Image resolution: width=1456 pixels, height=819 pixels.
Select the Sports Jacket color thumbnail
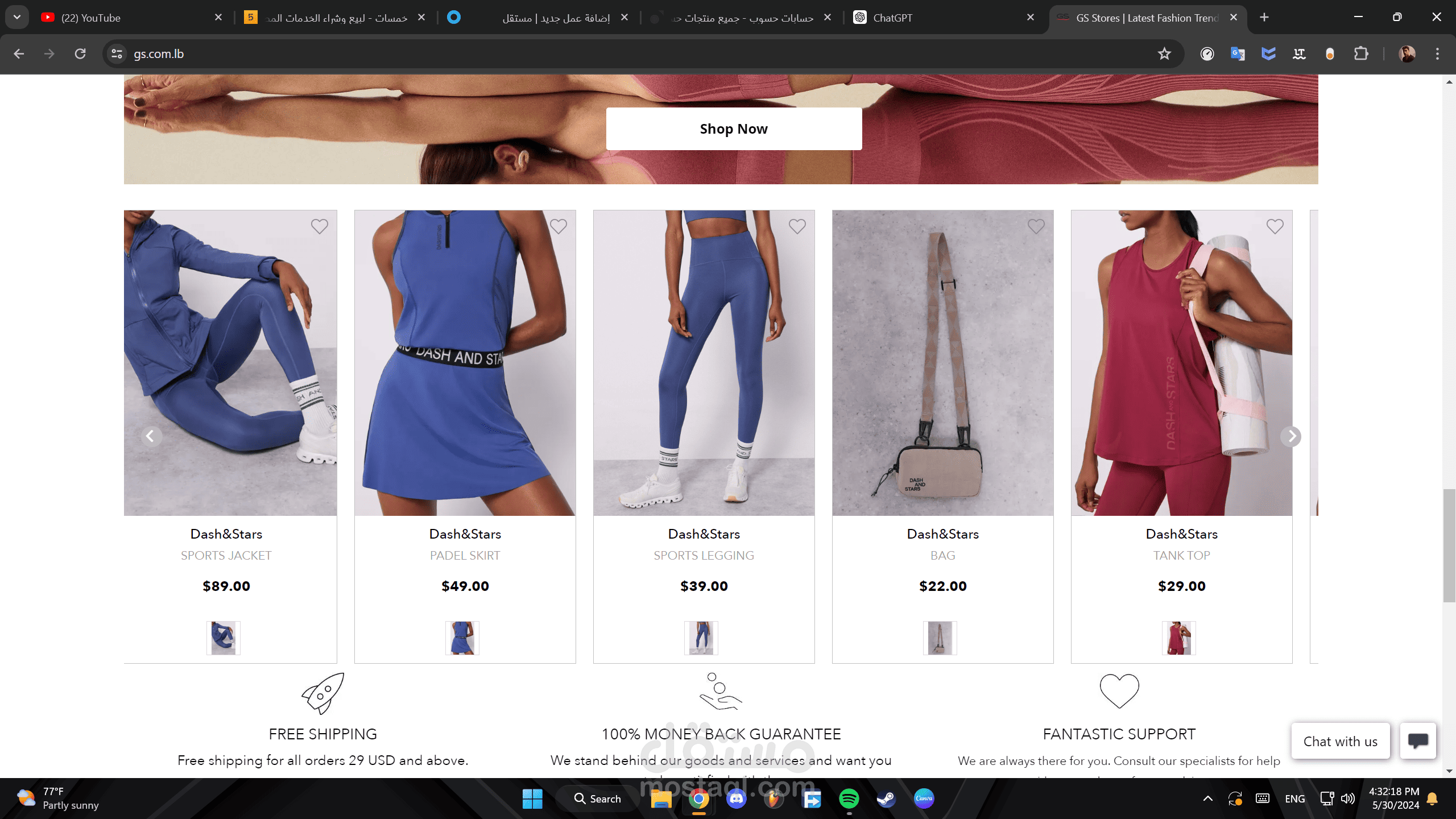point(224,638)
